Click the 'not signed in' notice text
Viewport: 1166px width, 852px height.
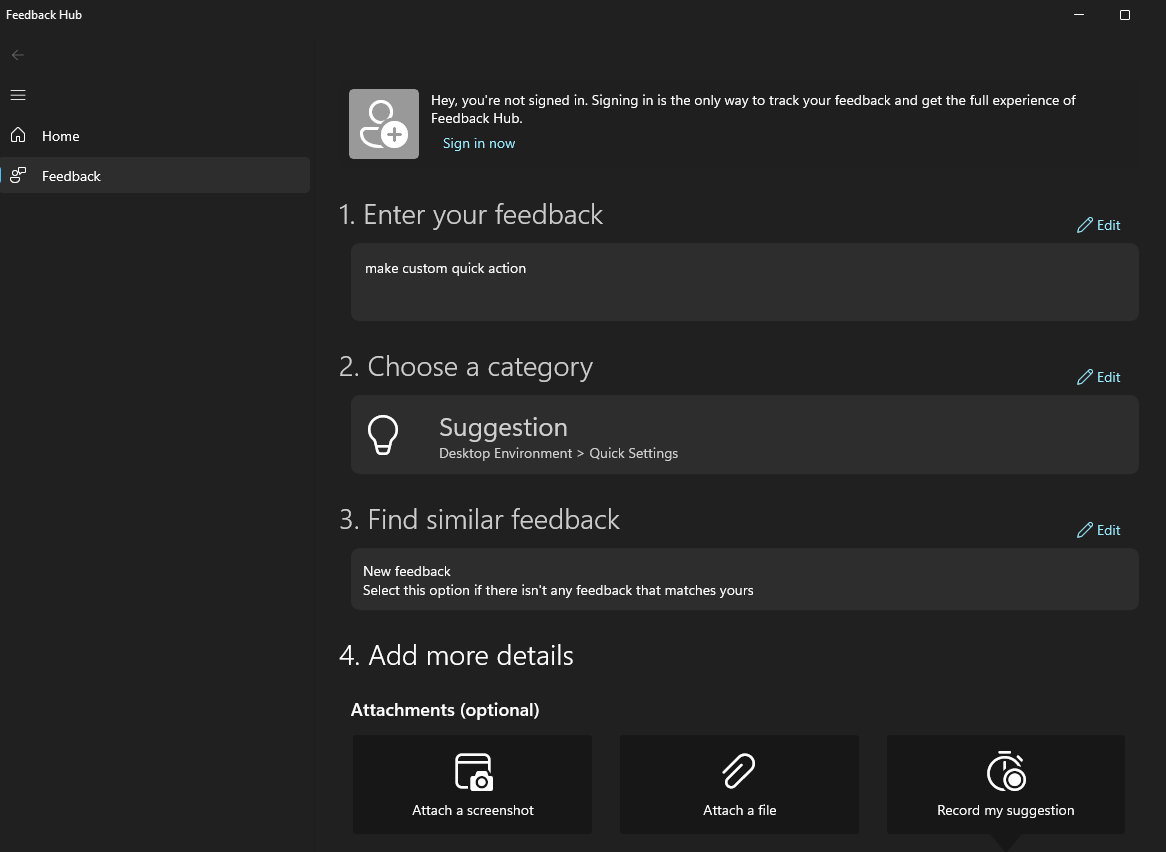[x=753, y=109]
